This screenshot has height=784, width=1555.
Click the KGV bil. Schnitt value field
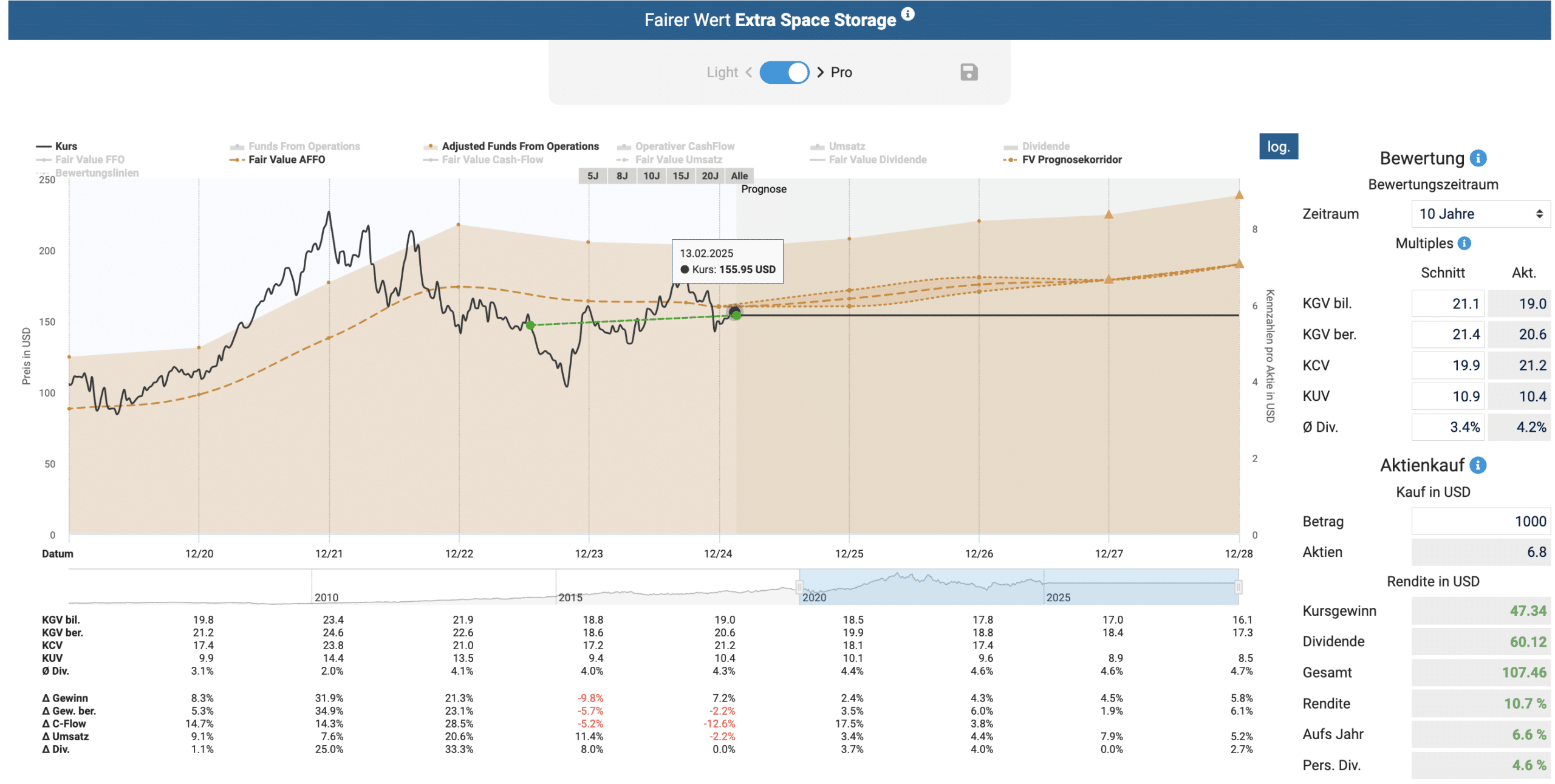click(1447, 304)
